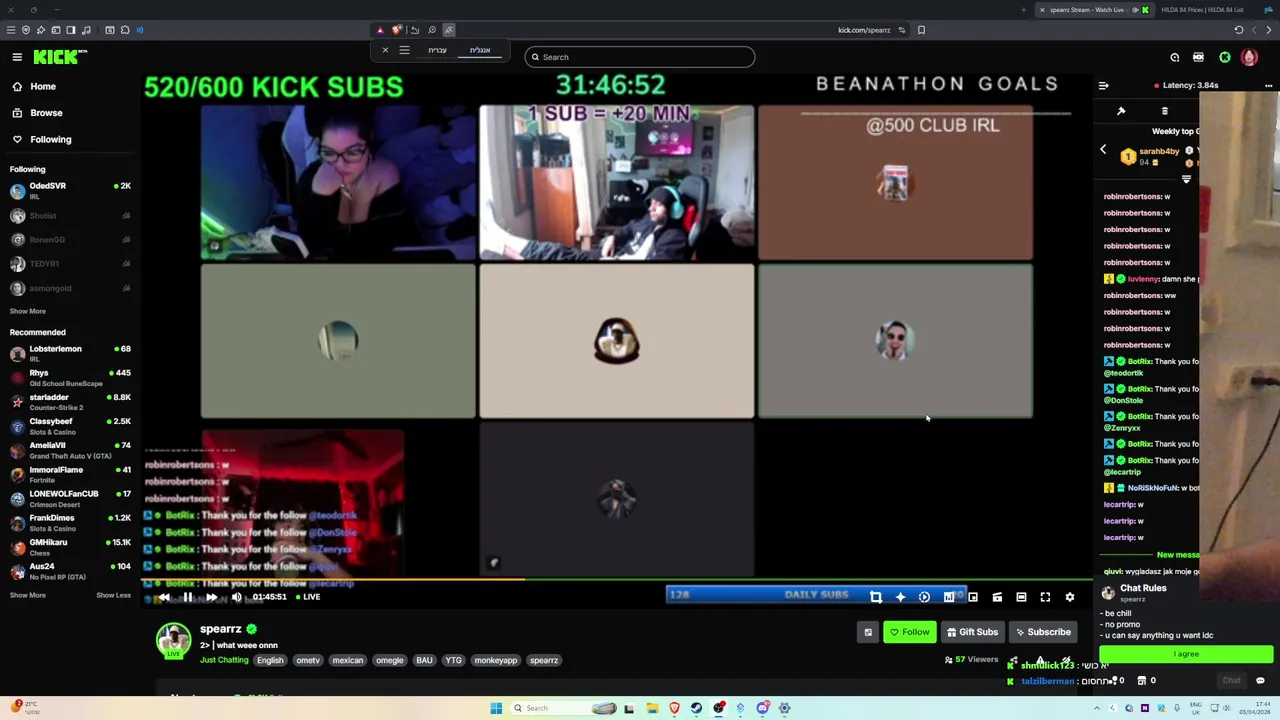
Task: Enter fullscreen mode in the player
Action: click(1045, 597)
